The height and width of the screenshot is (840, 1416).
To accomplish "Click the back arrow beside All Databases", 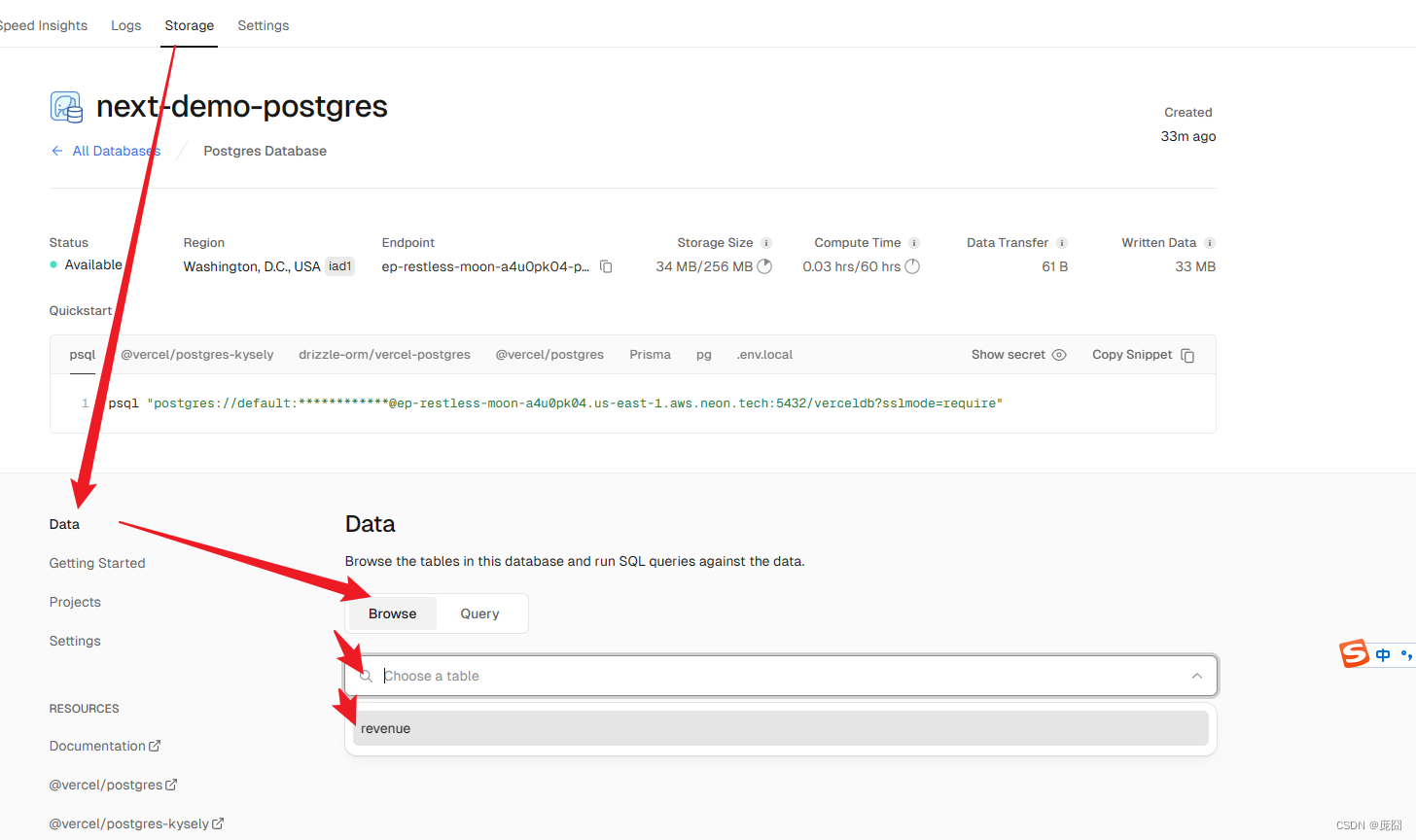I will click(56, 151).
